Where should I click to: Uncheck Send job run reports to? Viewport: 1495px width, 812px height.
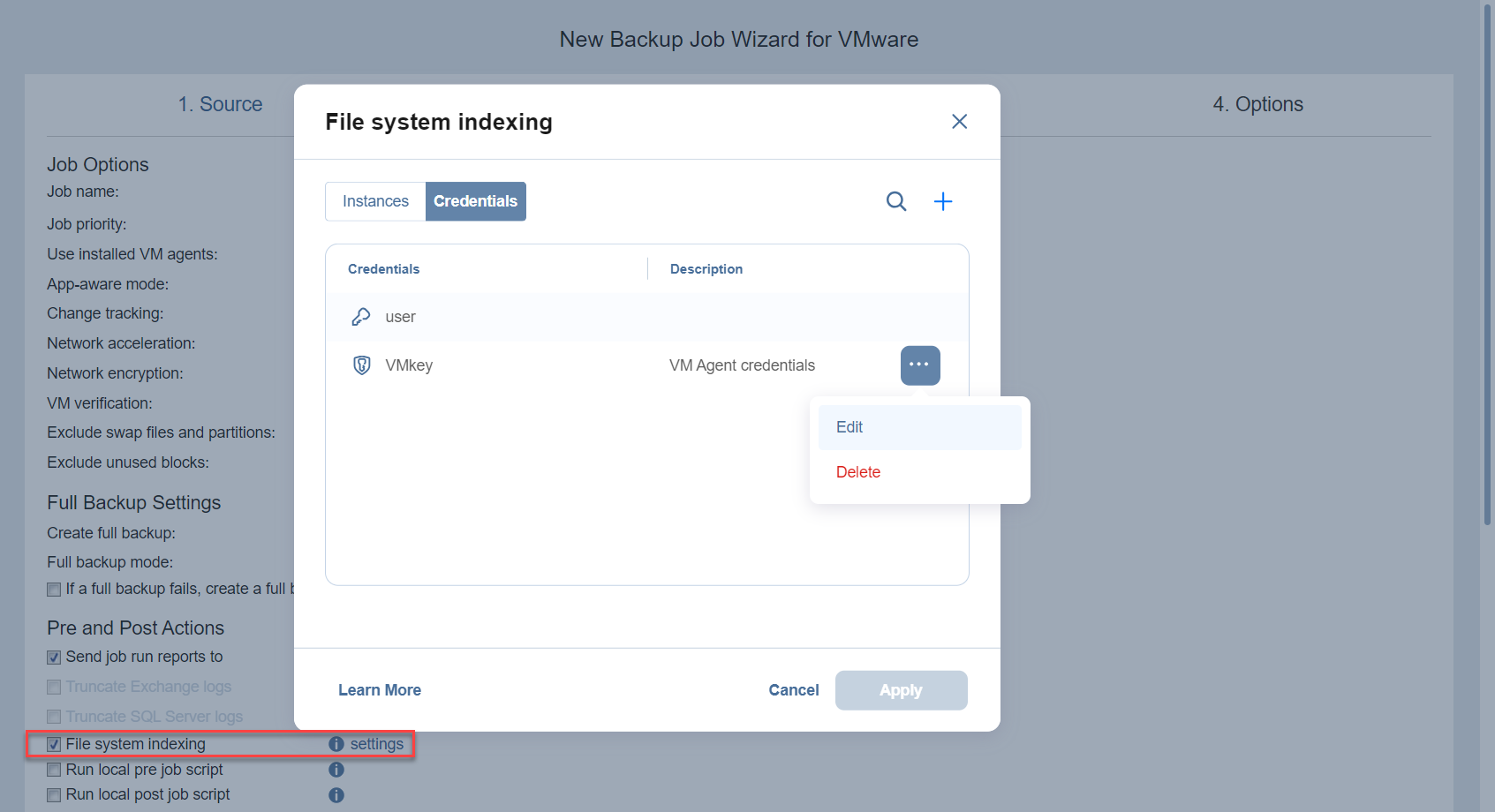[54, 658]
